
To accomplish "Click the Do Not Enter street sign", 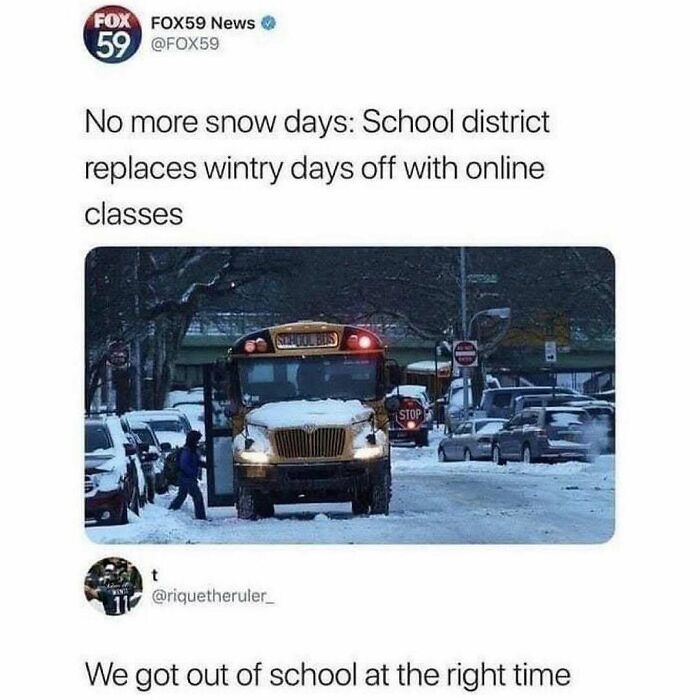I will (x=465, y=354).
